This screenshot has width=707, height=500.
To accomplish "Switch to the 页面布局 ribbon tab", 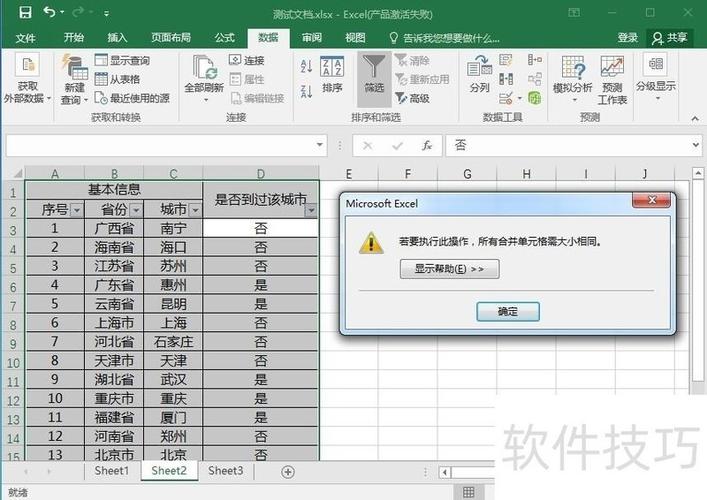I will click(x=171, y=37).
